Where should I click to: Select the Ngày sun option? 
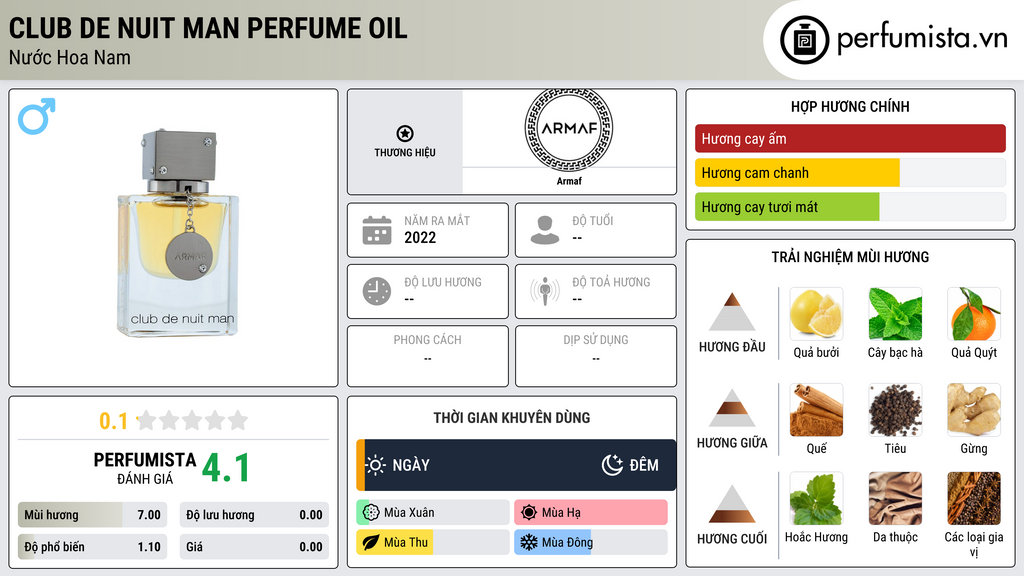click(398, 465)
